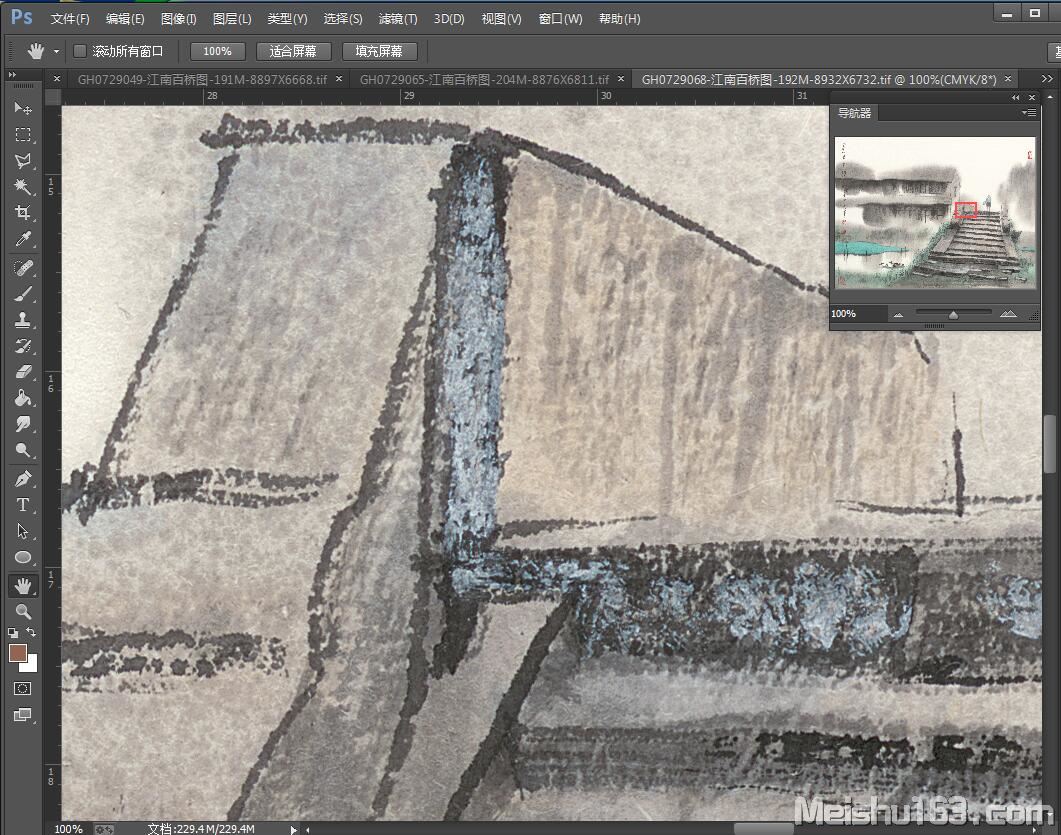The image size is (1061, 835).
Task: Select the Eyedropper tool
Action: (23, 240)
